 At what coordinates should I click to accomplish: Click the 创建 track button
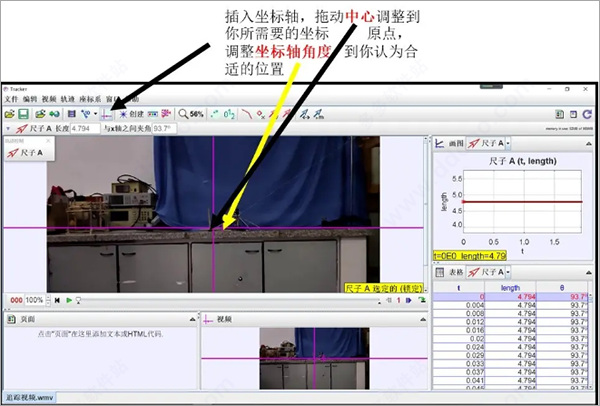pos(131,114)
